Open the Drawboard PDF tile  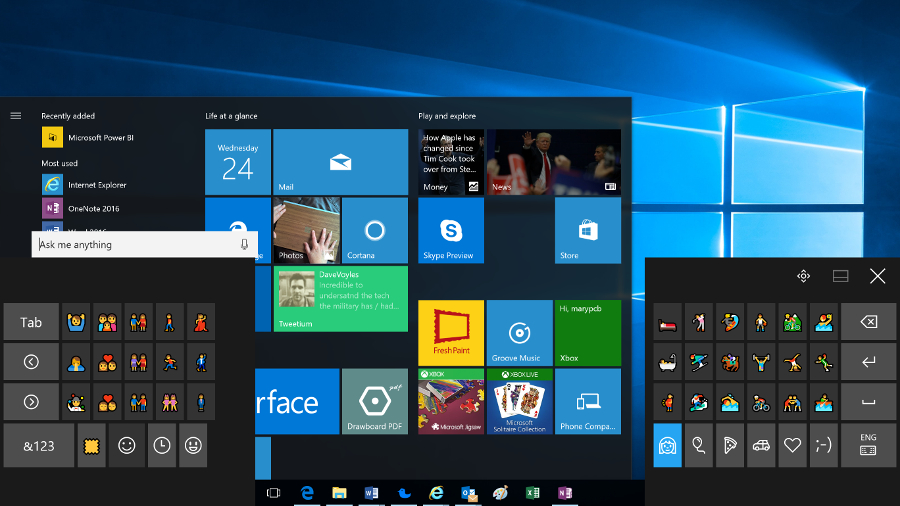(x=375, y=401)
